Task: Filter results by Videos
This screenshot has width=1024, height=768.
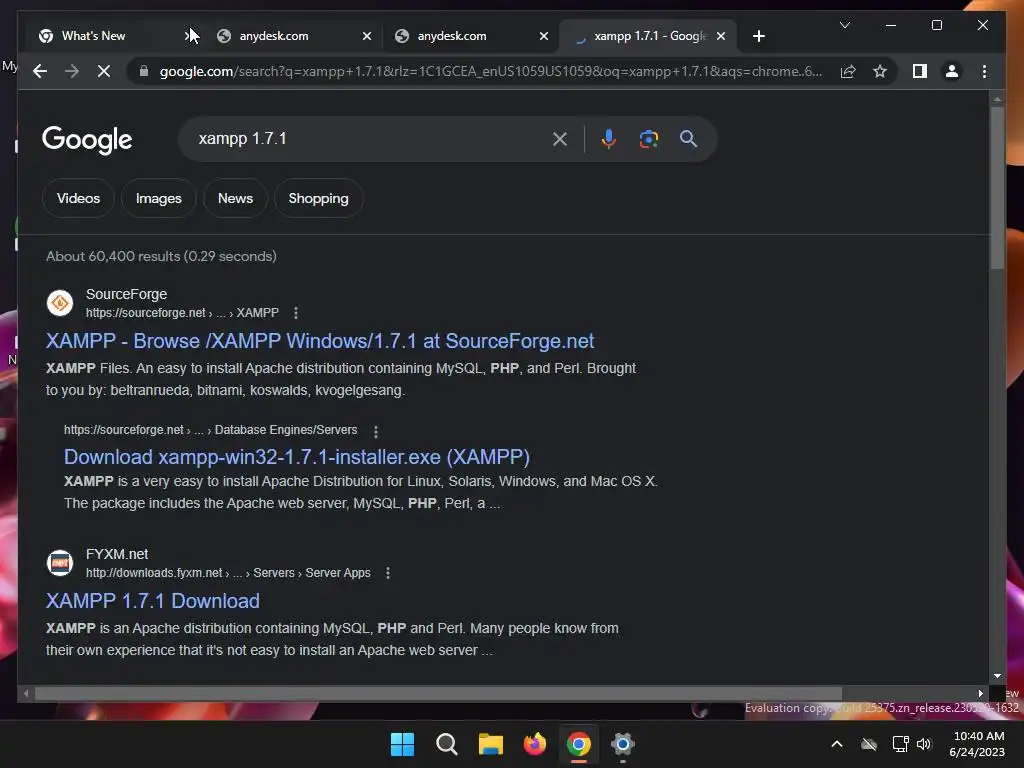Action: pos(78,198)
